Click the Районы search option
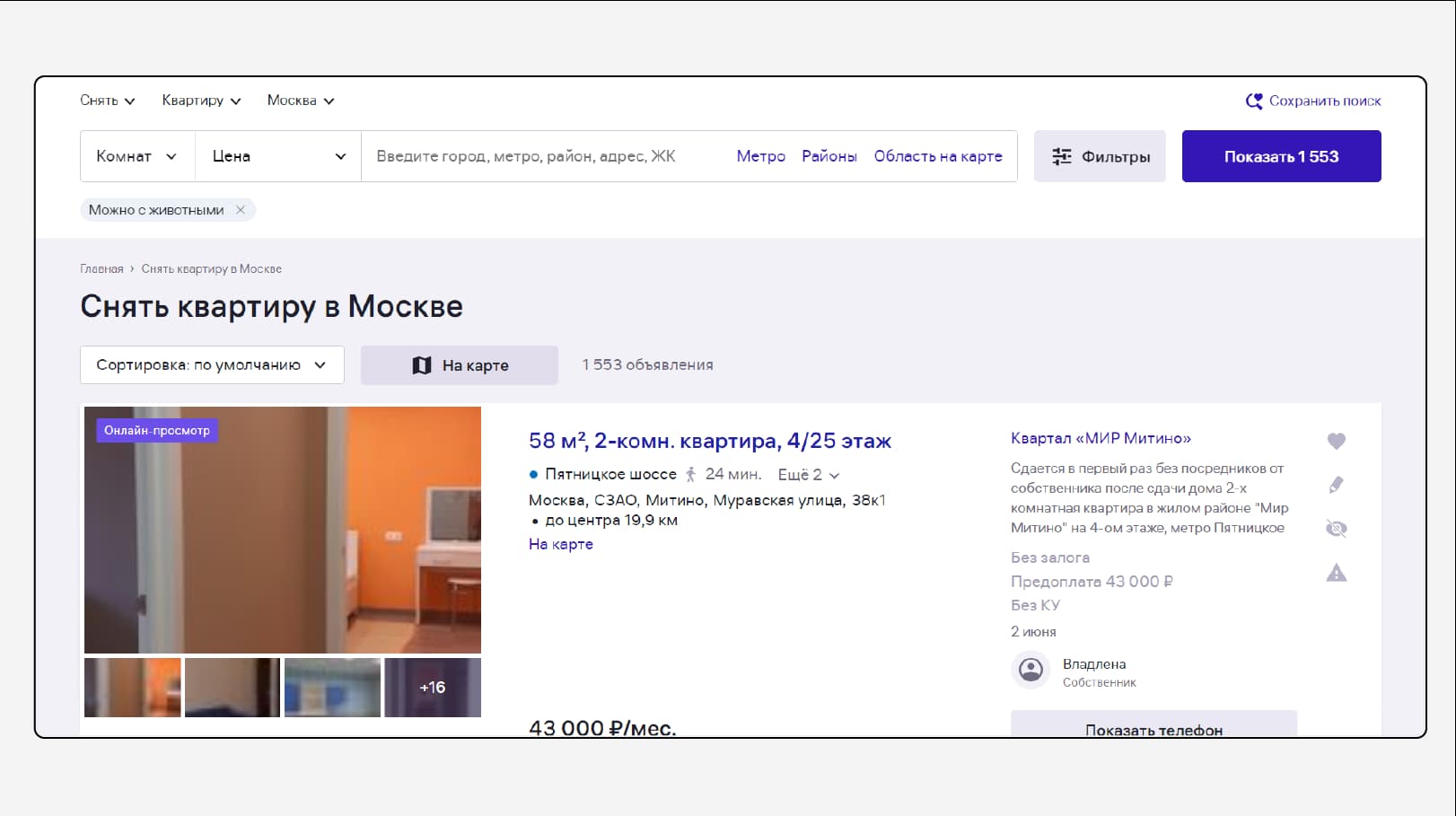Screen dimensions: 1456x816 [x=829, y=156]
